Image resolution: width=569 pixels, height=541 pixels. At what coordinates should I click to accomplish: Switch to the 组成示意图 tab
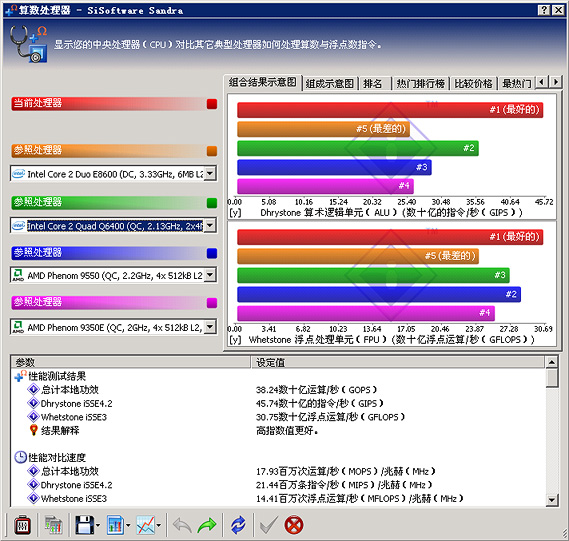point(330,84)
